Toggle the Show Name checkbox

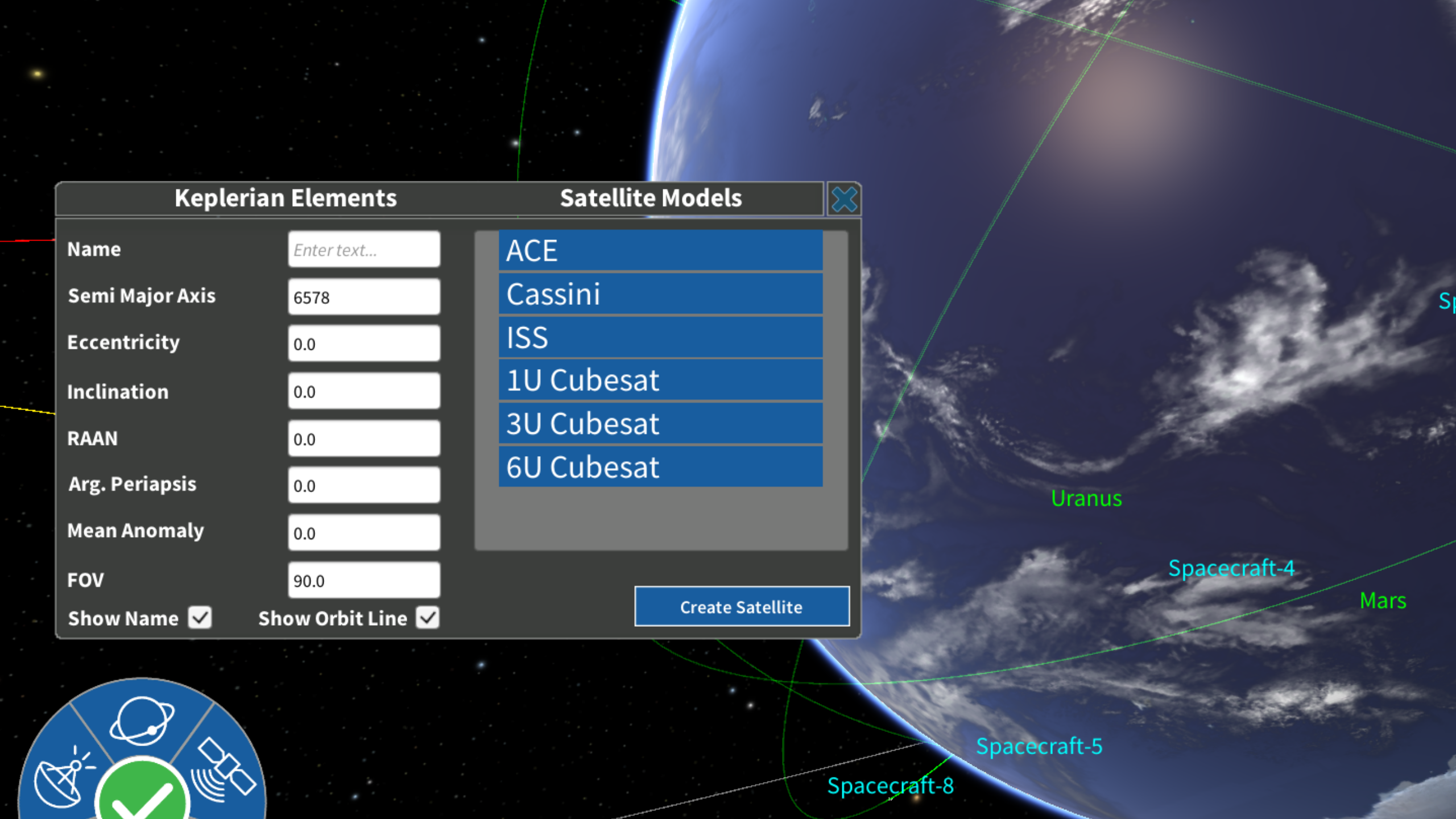pos(200,618)
